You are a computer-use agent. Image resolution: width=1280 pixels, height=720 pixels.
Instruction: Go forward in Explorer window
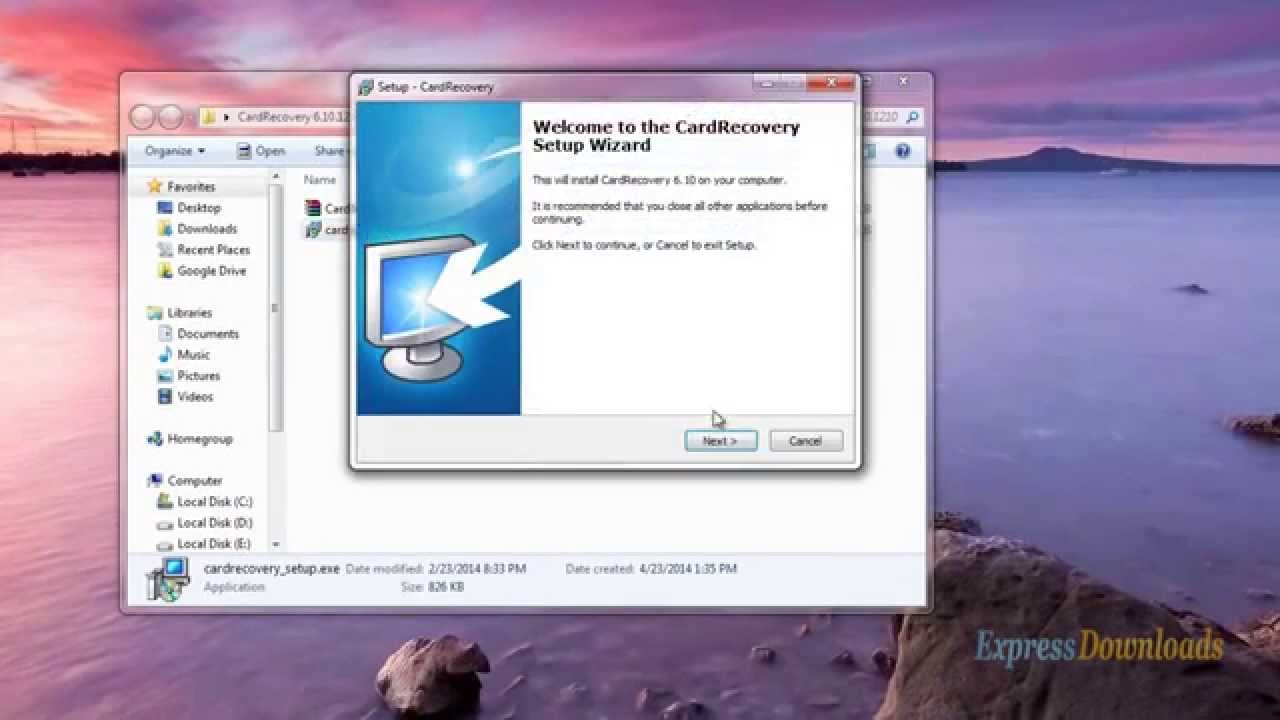[x=170, y=117]
